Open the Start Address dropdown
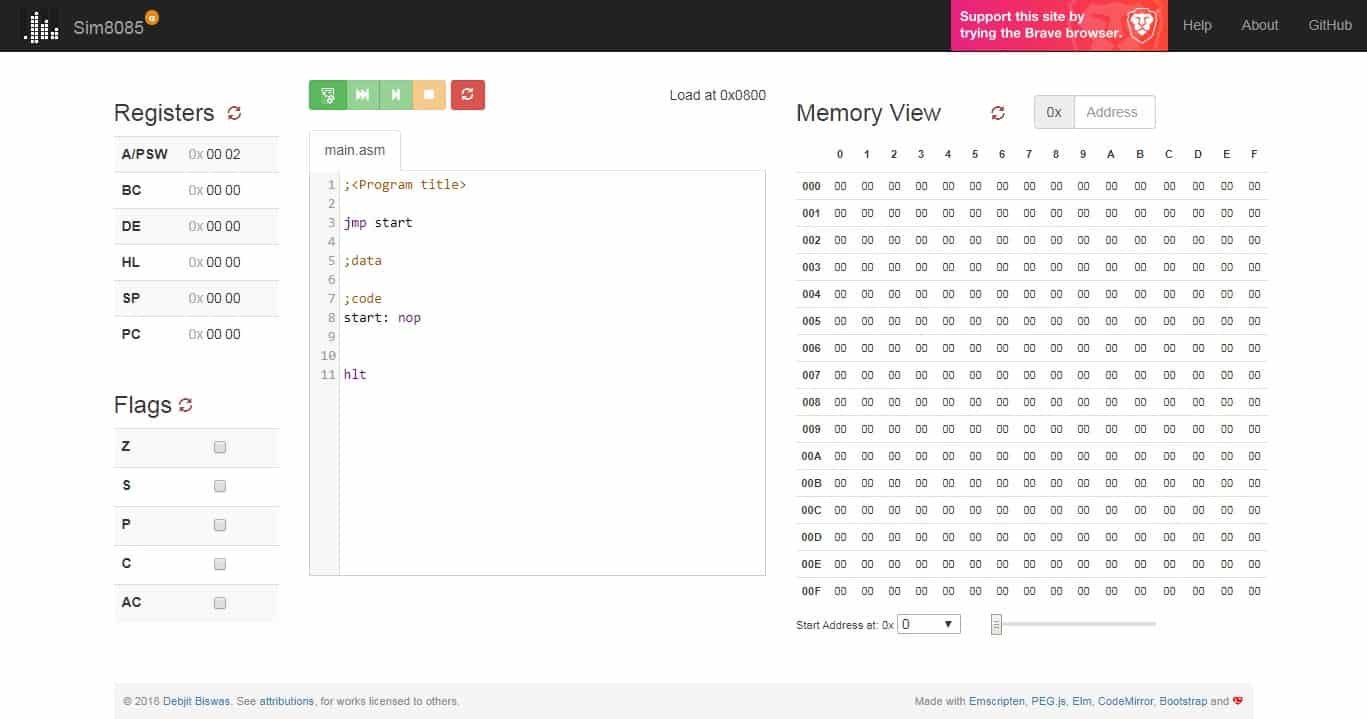This screenshot has height=719, width=1367. click(x=928, y=623)
